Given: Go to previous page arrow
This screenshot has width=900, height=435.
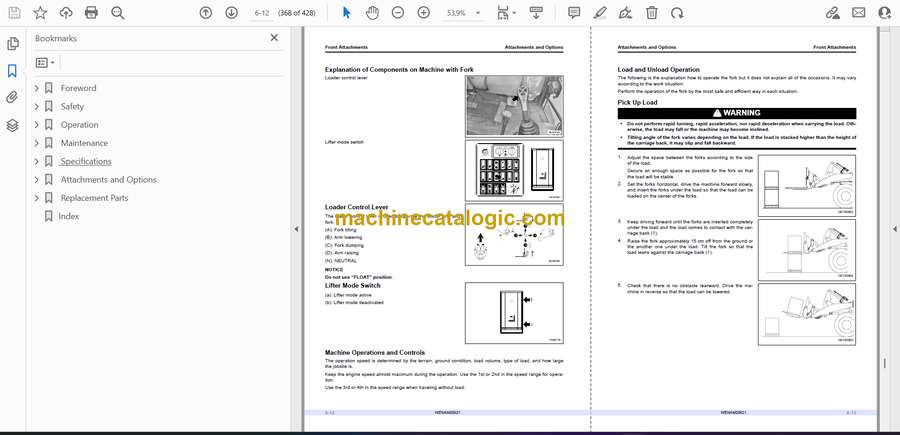Looking at the screenshot, I should click(205, 13).
